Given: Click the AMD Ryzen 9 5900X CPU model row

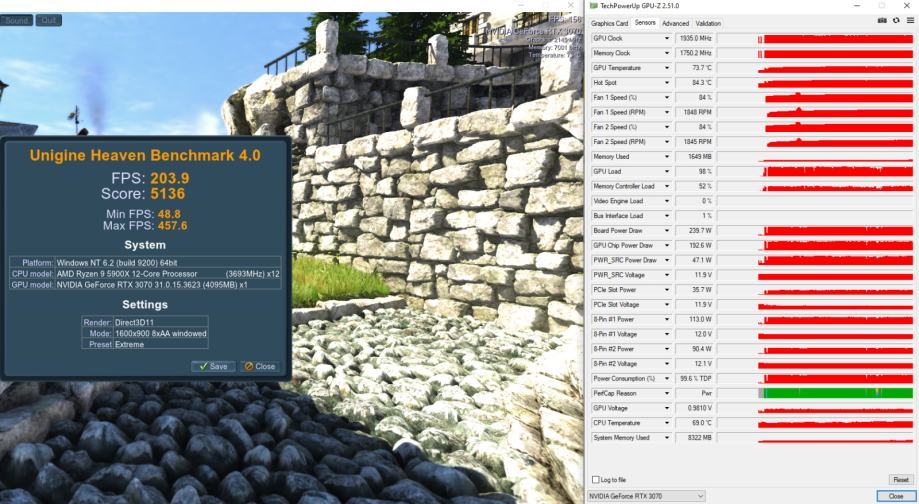Looking at the screenshot, I should click(x=145, y=274).
